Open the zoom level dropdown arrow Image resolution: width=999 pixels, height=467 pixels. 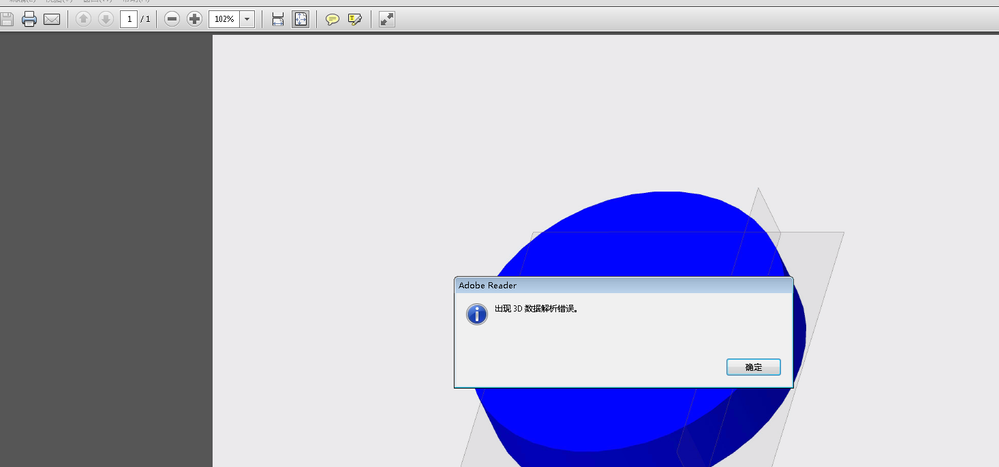pos(247,19)
